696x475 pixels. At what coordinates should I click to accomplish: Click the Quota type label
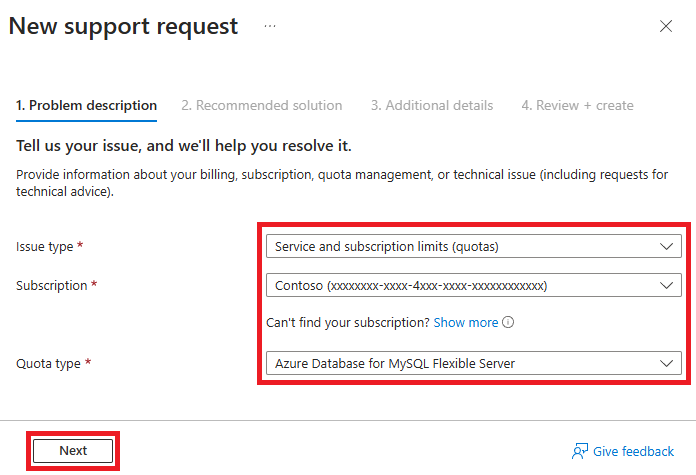pyautogui.click(x=48, y=364)
